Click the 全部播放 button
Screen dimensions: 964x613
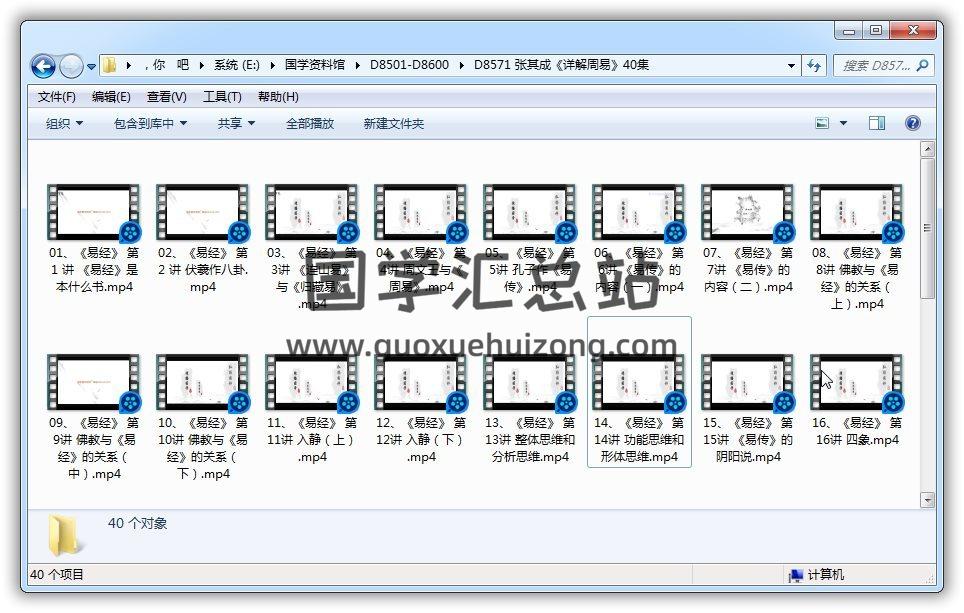310,123
